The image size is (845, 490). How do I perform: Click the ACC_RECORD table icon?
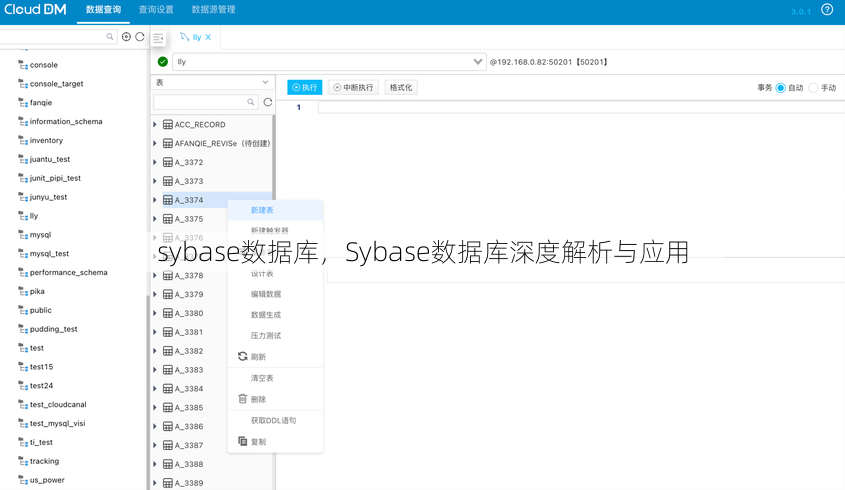pos(168,125)
